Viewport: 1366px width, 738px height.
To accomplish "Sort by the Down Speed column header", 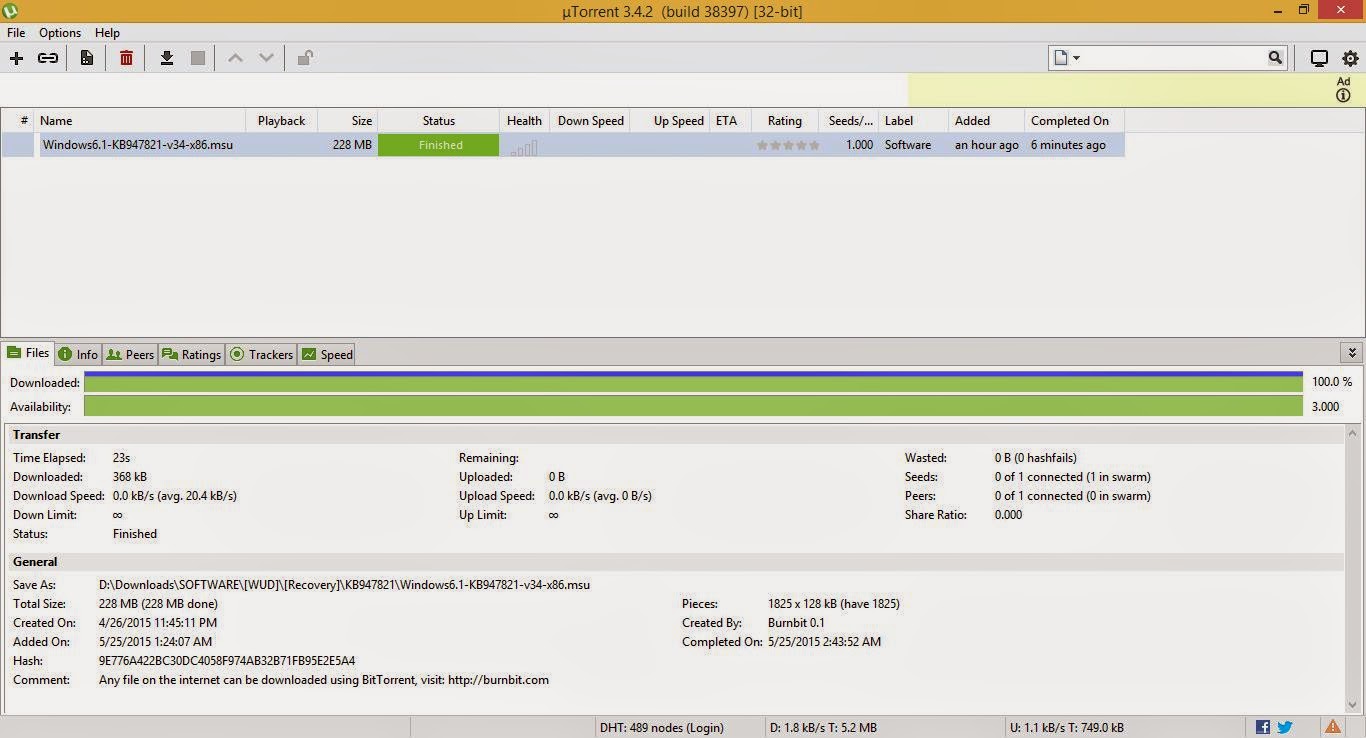I will tap(590, 120).
